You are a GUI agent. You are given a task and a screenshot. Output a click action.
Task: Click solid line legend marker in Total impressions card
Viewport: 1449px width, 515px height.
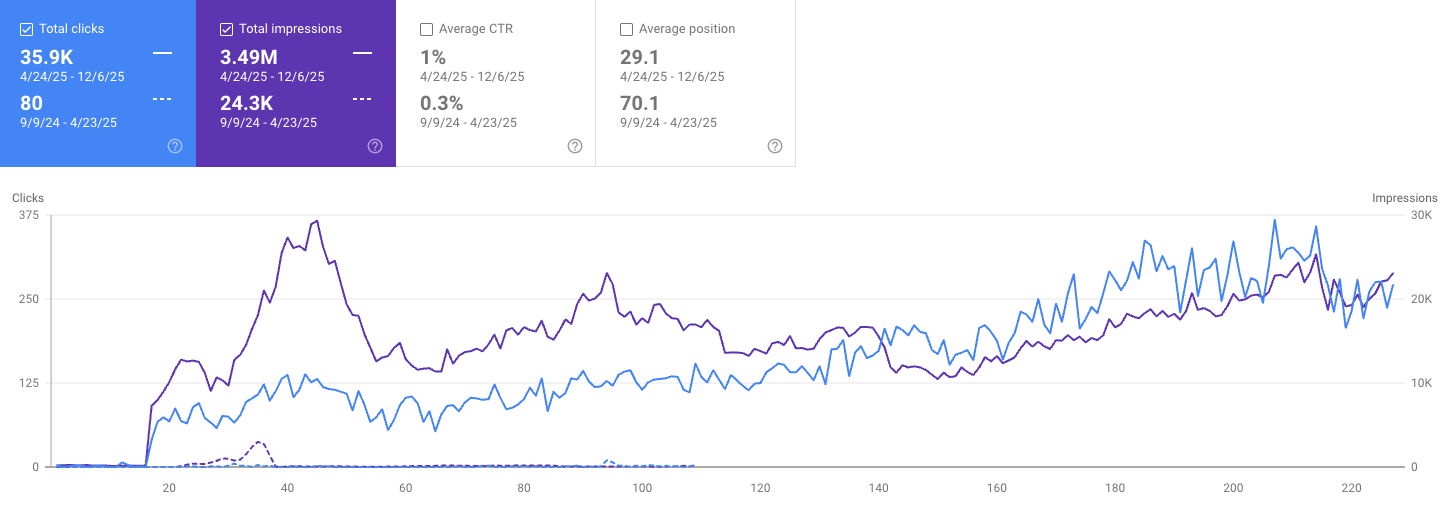pyautogui.click(x=362, y=52)
